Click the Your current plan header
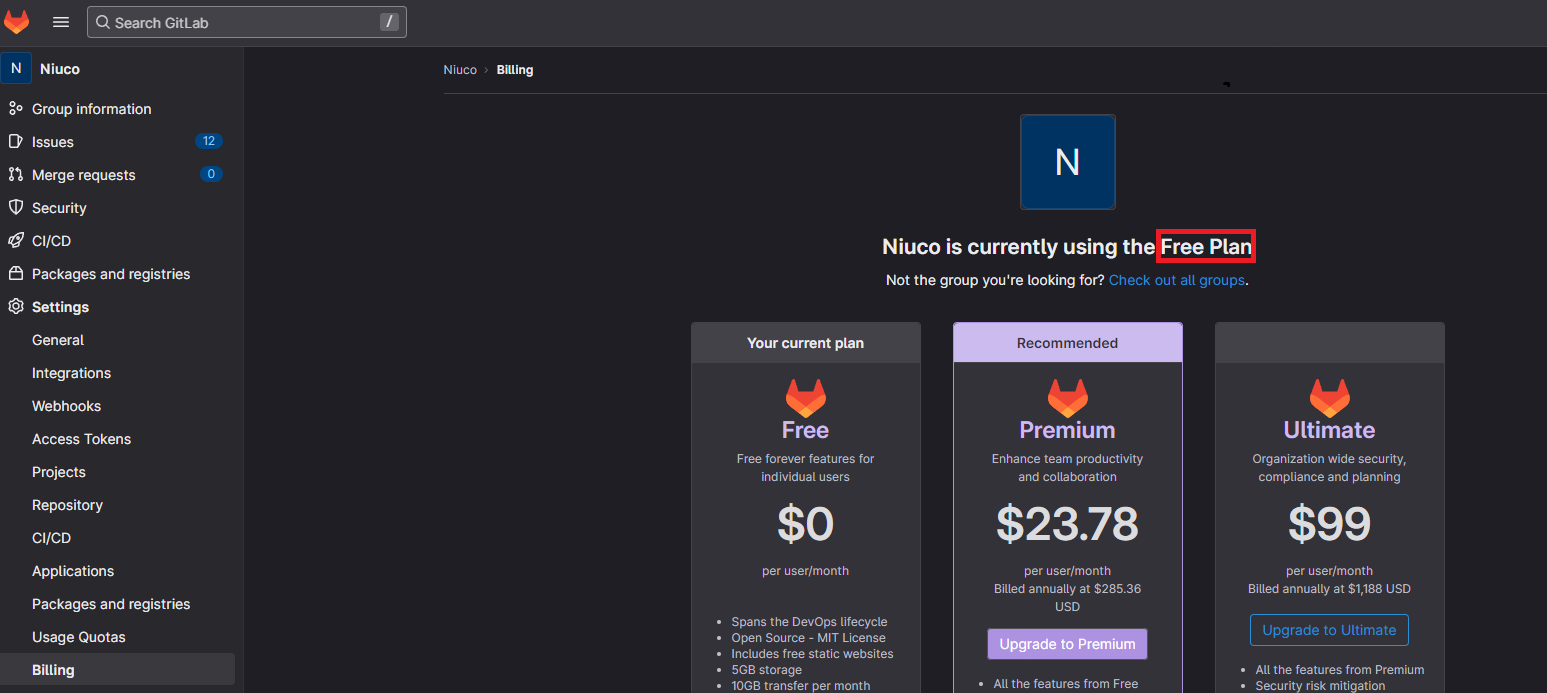 [x=805, y=343]
